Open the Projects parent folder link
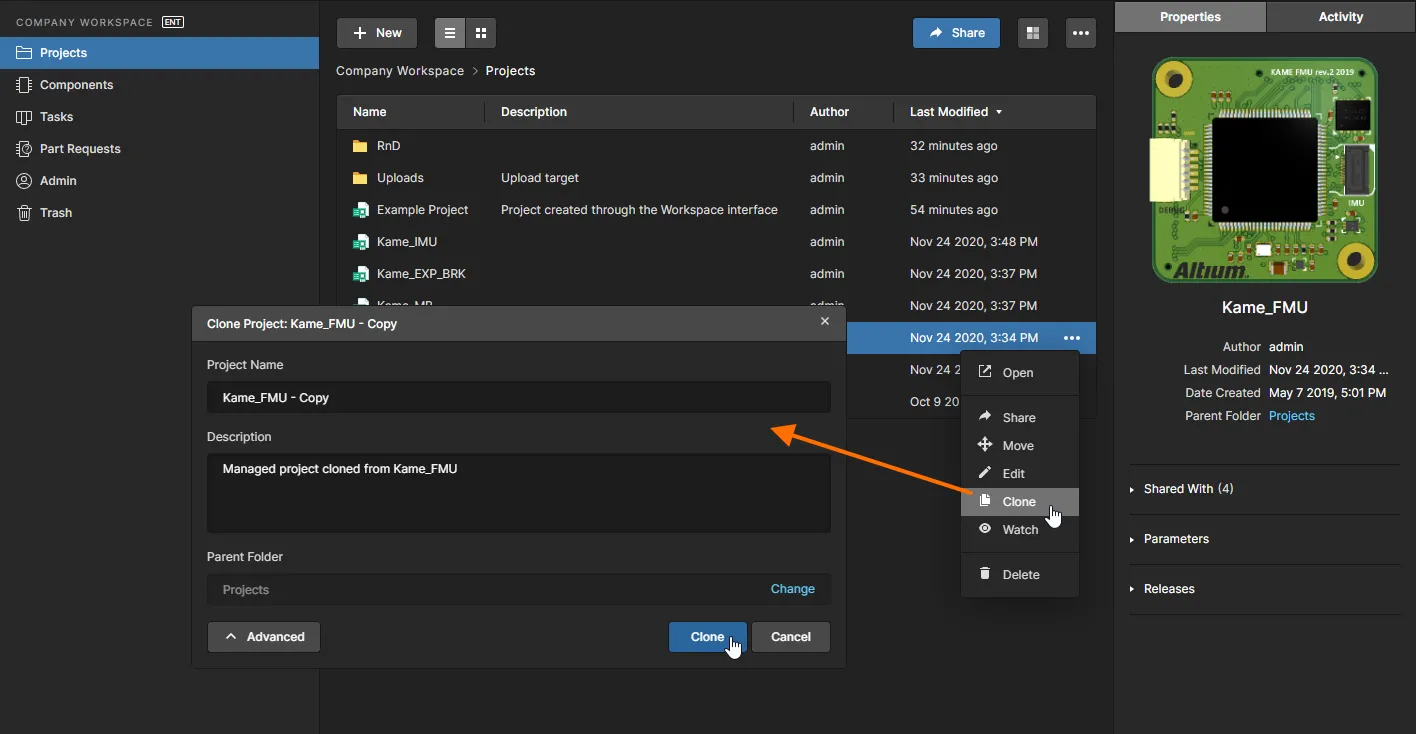The width and height of the screenshot is (1416, 734). pos(1292,416)
